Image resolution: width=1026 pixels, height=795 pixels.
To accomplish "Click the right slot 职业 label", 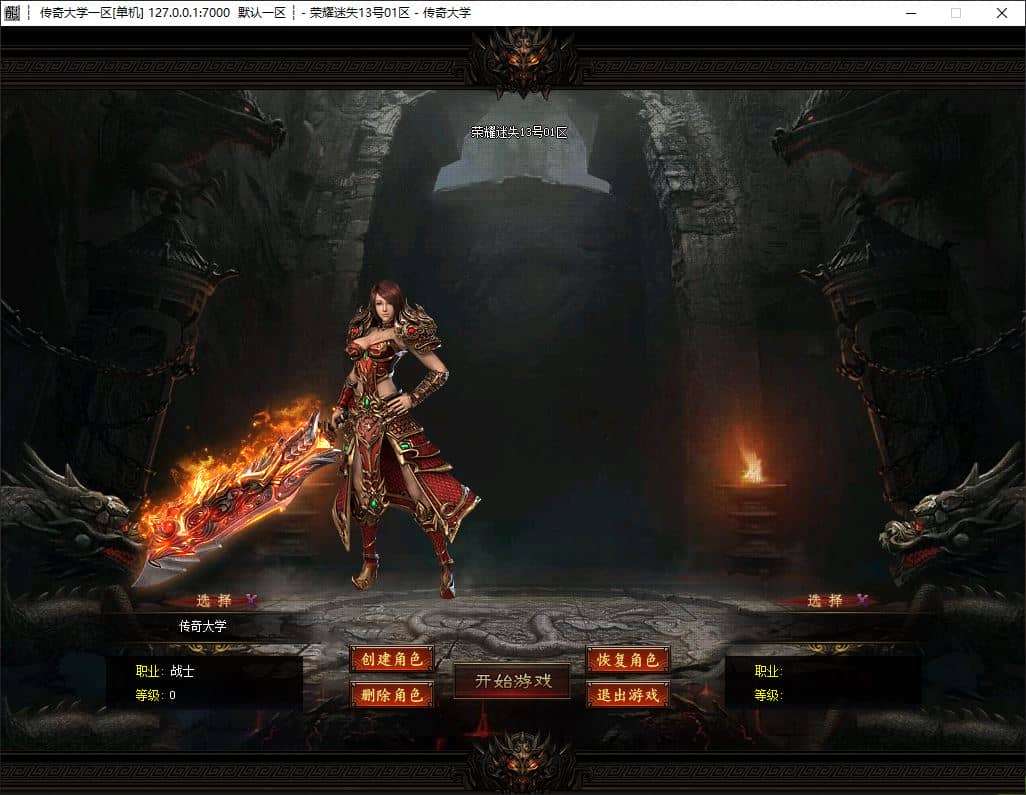I will point(769,671).
